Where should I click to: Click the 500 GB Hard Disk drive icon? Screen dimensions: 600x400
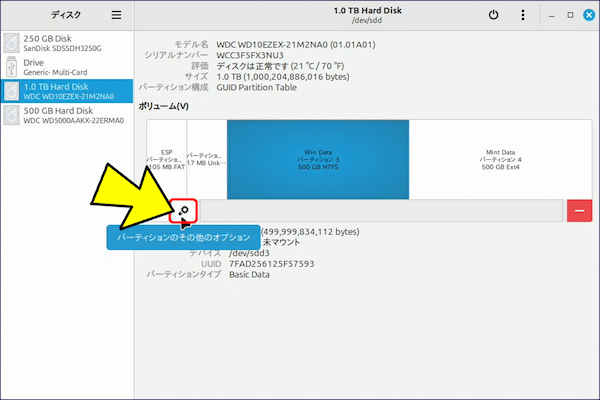[x=11, y=116]
